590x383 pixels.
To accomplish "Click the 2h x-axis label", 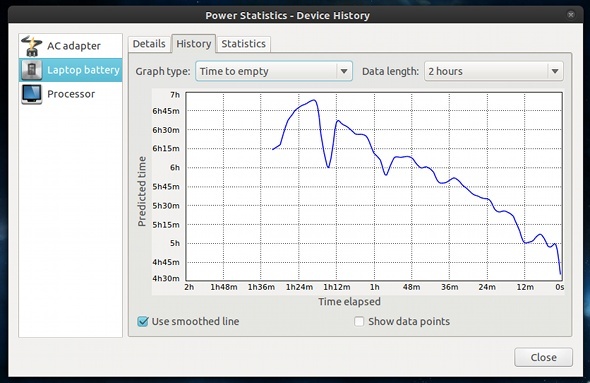I will click(x=189, y=287).
